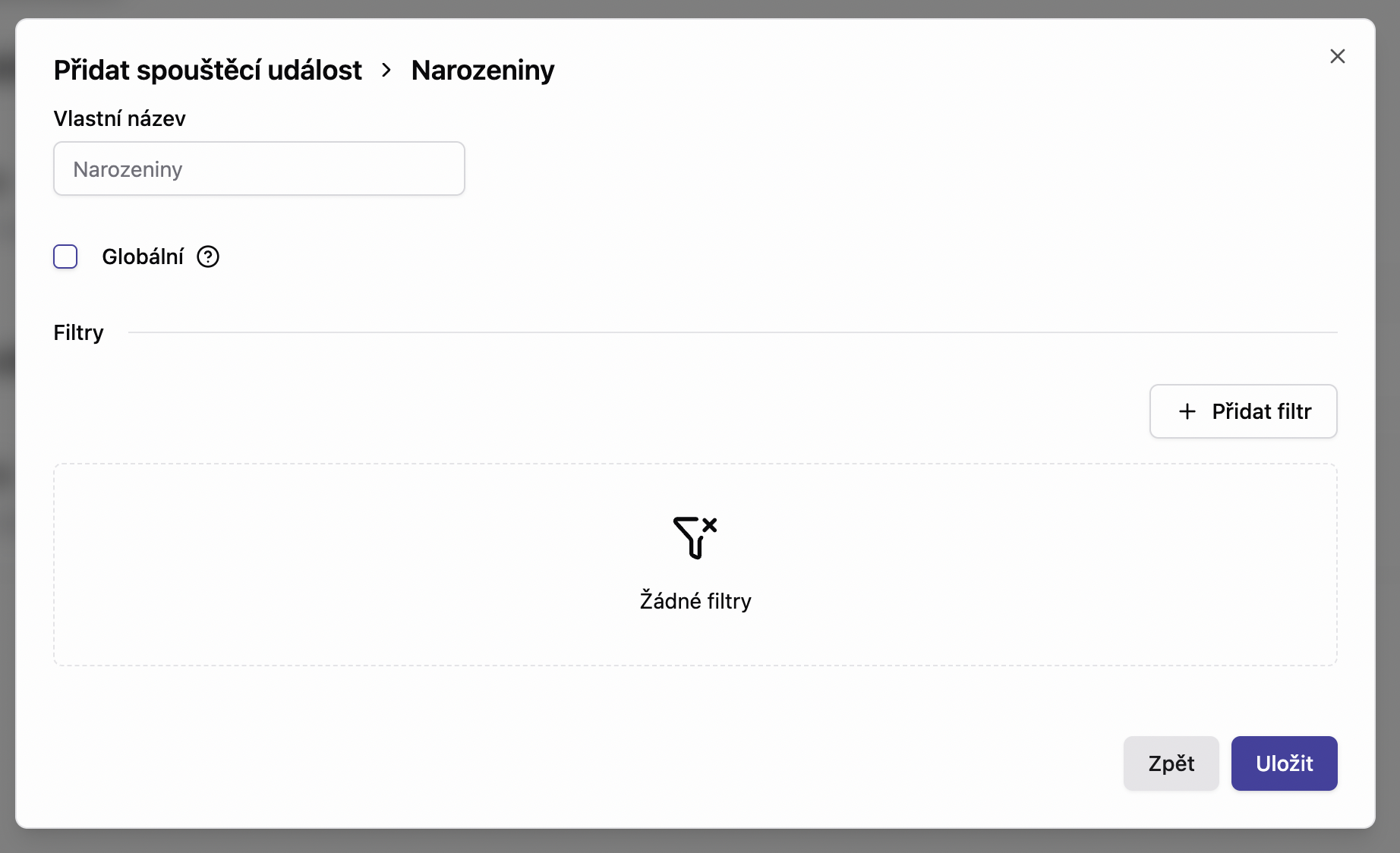Enable the Globální checkbox

[x=65, y=257]
